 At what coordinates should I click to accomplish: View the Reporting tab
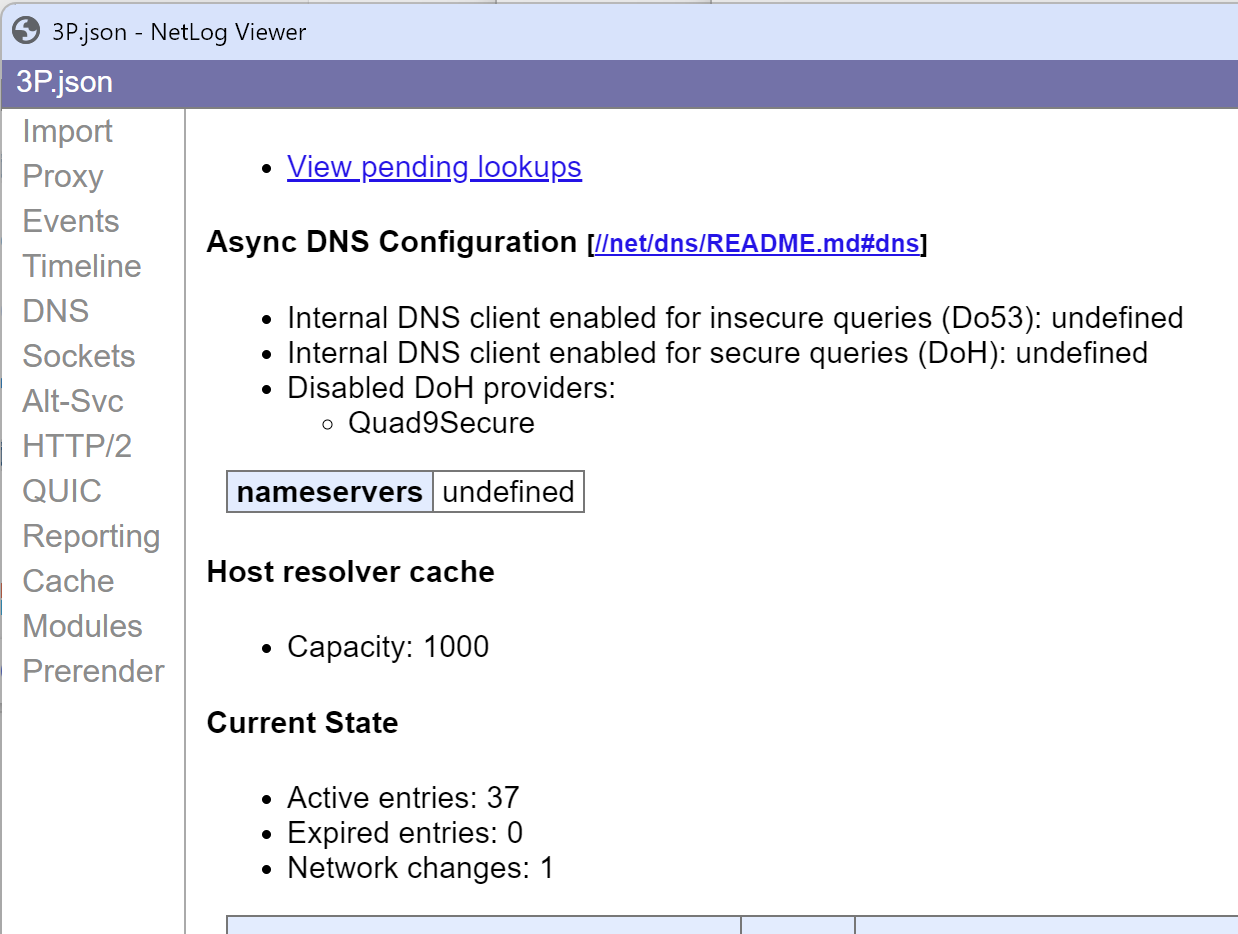(x=91, y=536)
